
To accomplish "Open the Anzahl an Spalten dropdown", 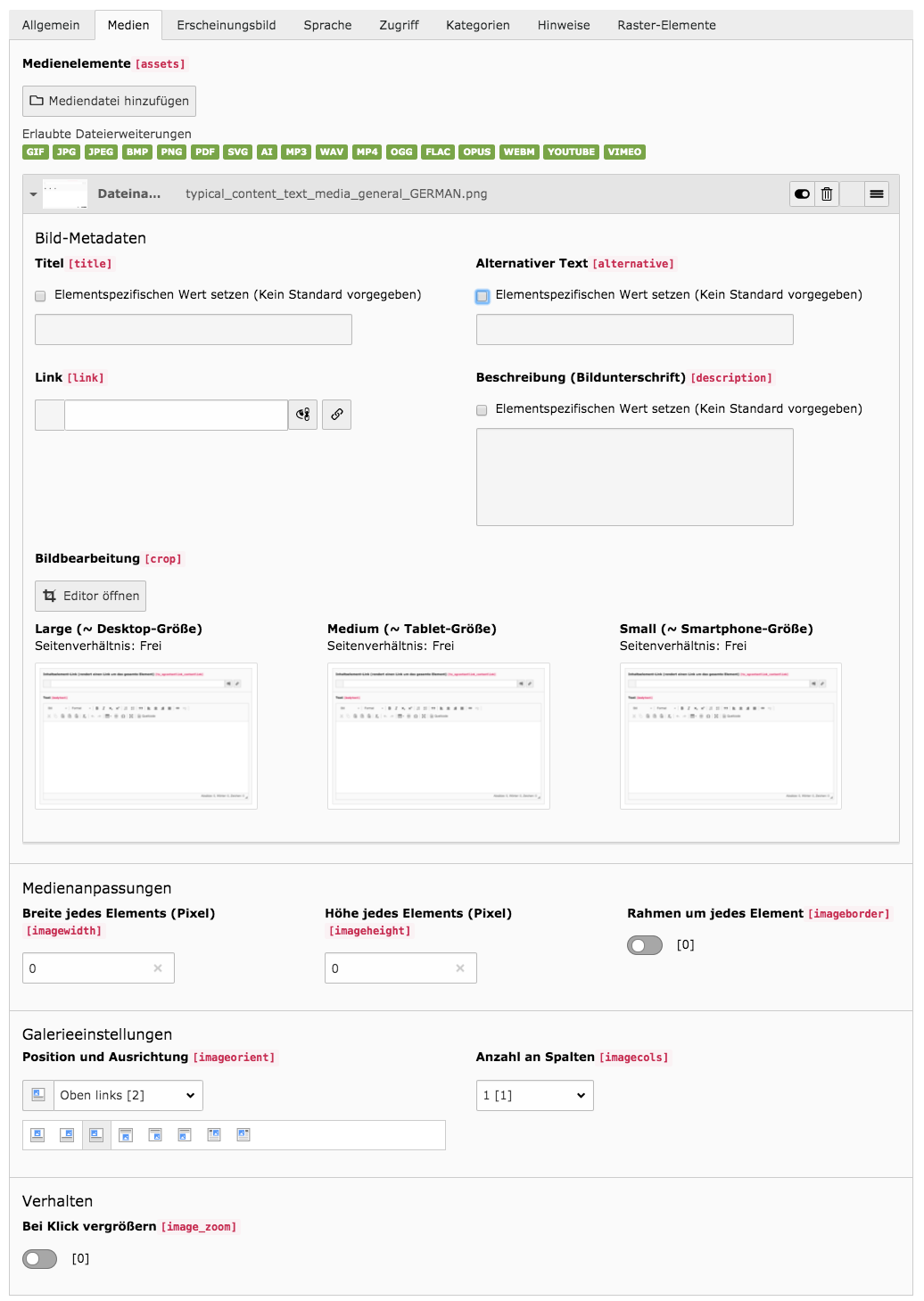I will tap(534, 1095).
